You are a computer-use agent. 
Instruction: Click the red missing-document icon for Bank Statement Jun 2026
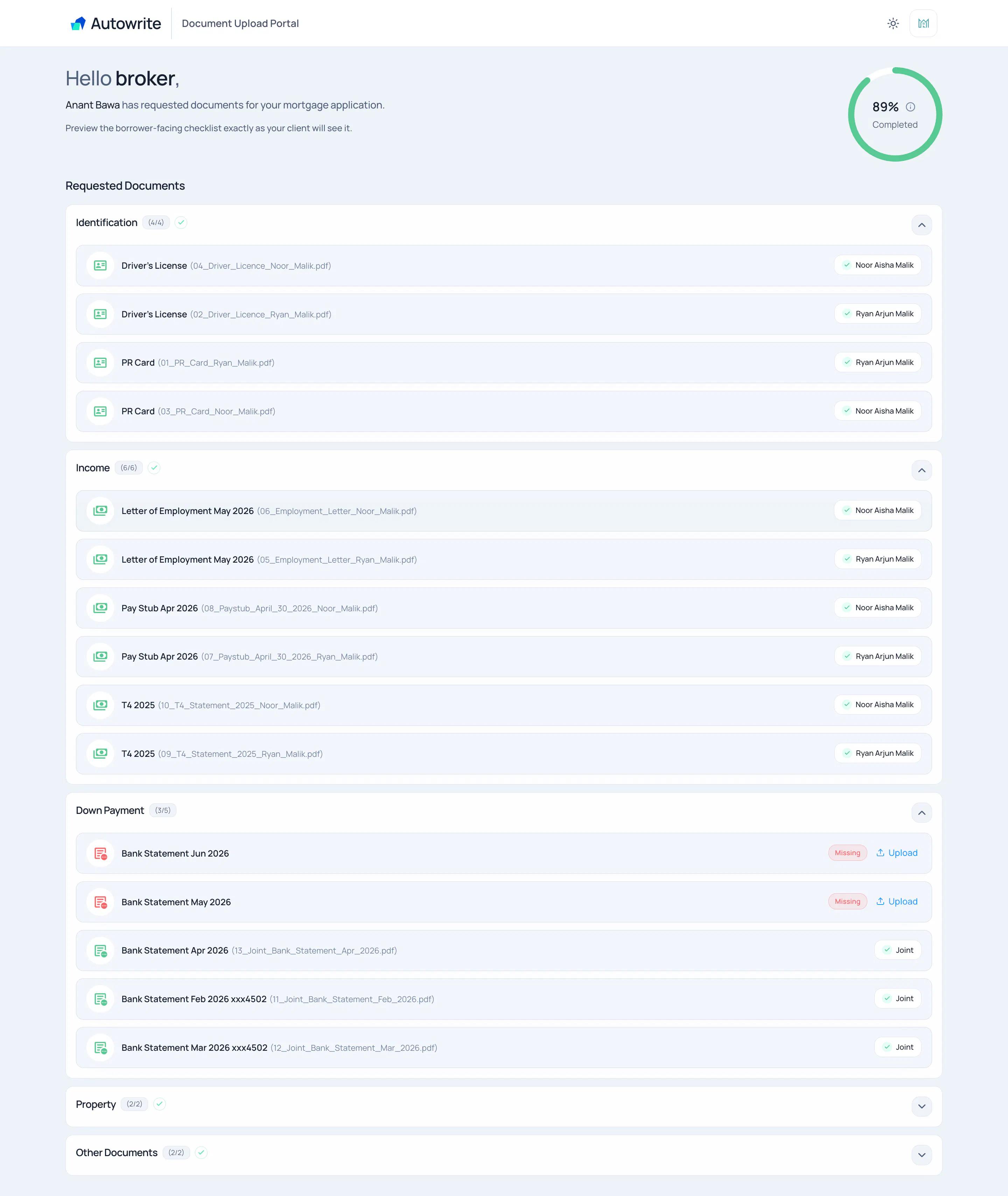tap(100, 853)
